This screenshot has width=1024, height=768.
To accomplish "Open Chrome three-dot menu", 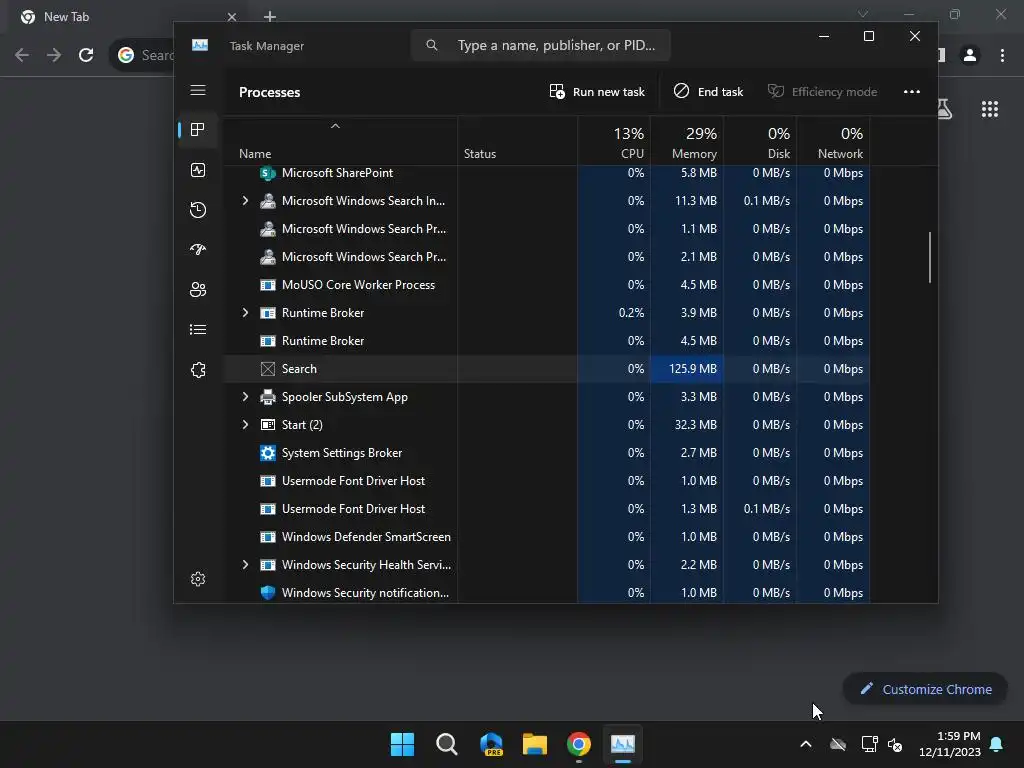I will [1002, 56].
